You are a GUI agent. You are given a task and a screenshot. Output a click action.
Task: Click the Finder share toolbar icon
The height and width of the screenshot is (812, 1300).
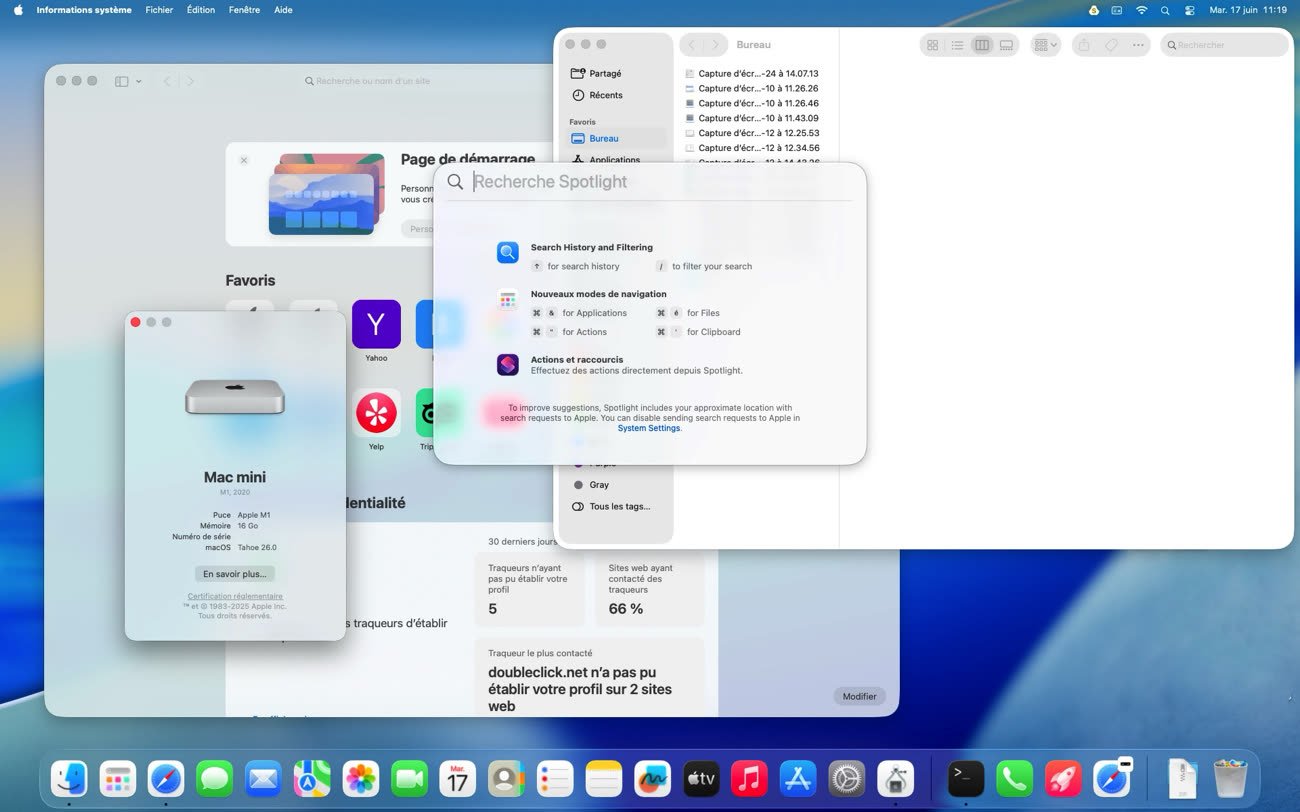tap(1084, 45)
